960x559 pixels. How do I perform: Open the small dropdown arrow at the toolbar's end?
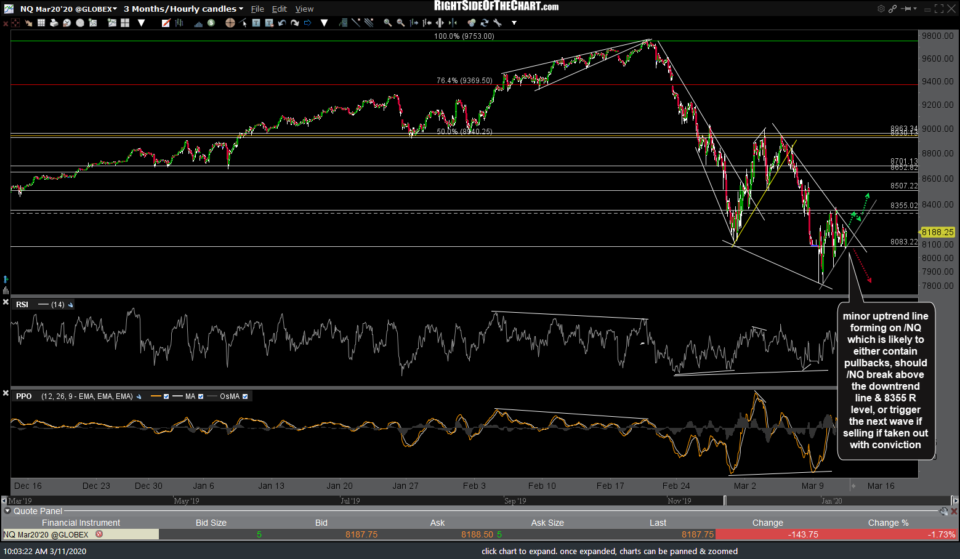click(514, 23)
